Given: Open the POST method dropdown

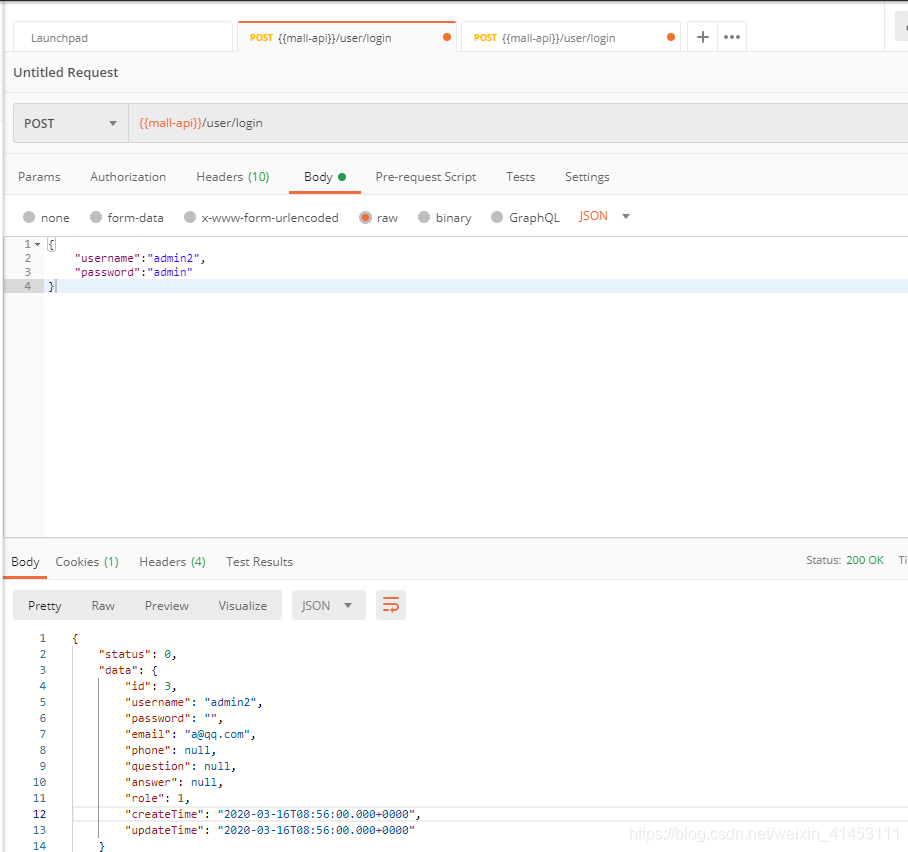Looking at the screenshot, I should (71, 123).
